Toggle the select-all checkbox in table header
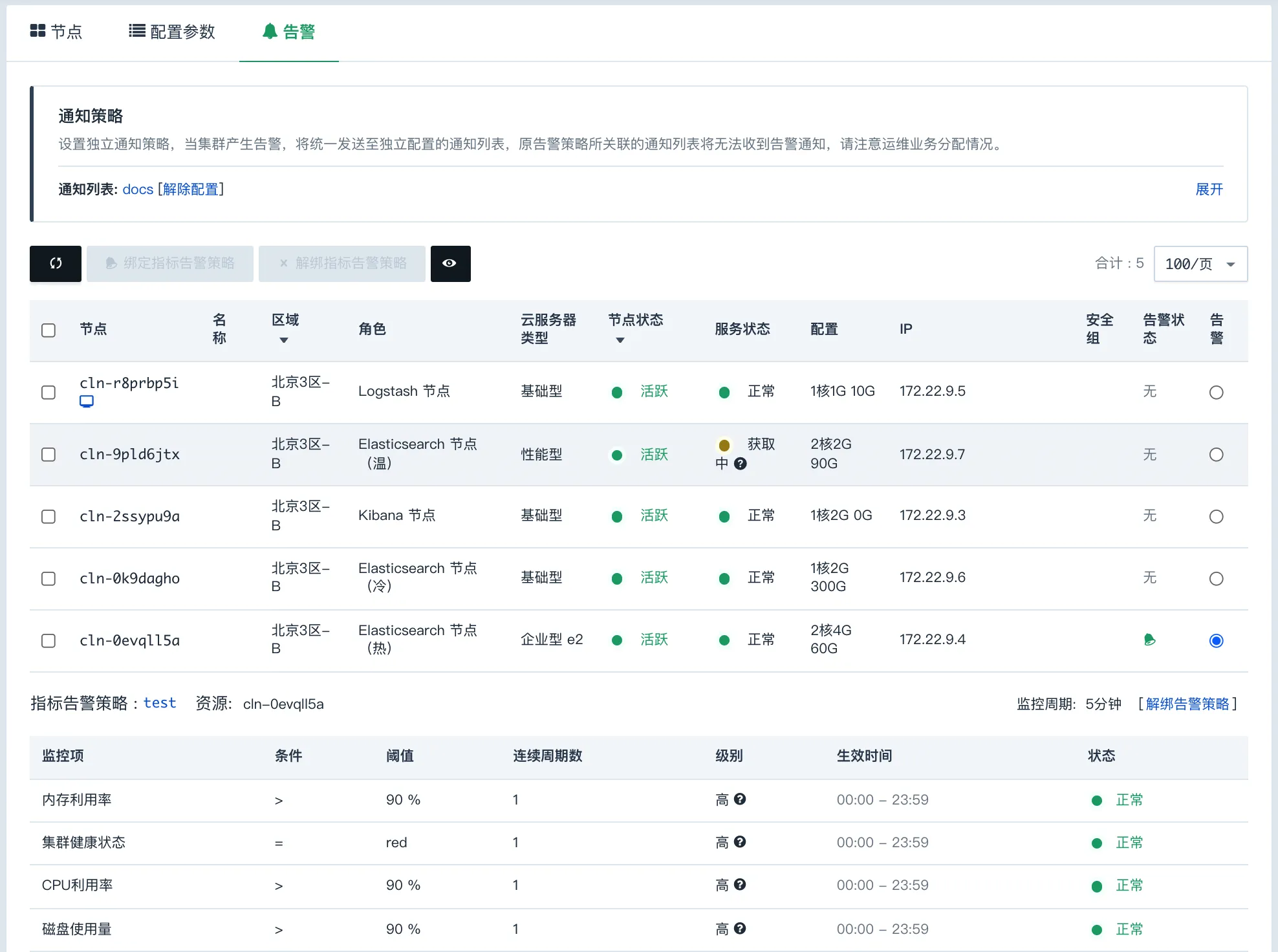 tap(49, 330)
